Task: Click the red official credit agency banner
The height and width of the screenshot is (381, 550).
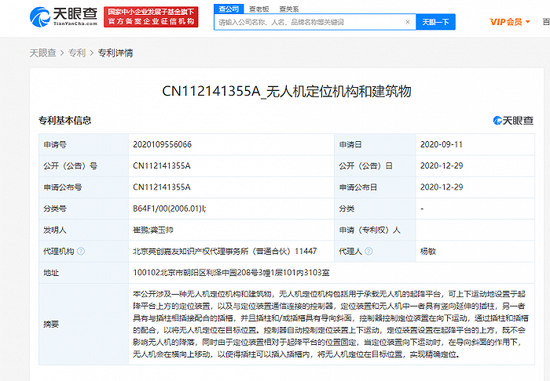Action: coord(151,17)
